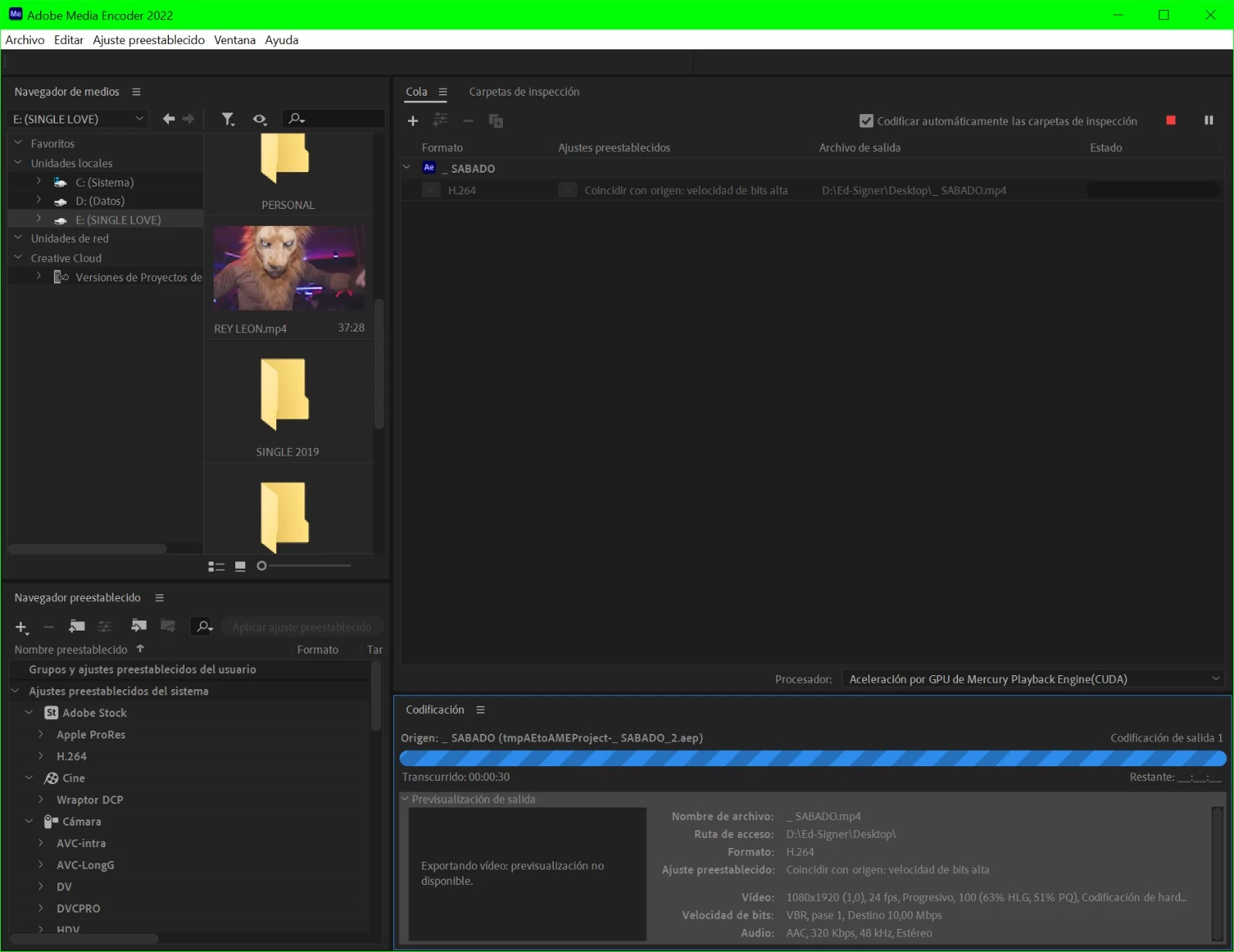
Task: Click the add source plus icon in Cola
Action: 413,121
